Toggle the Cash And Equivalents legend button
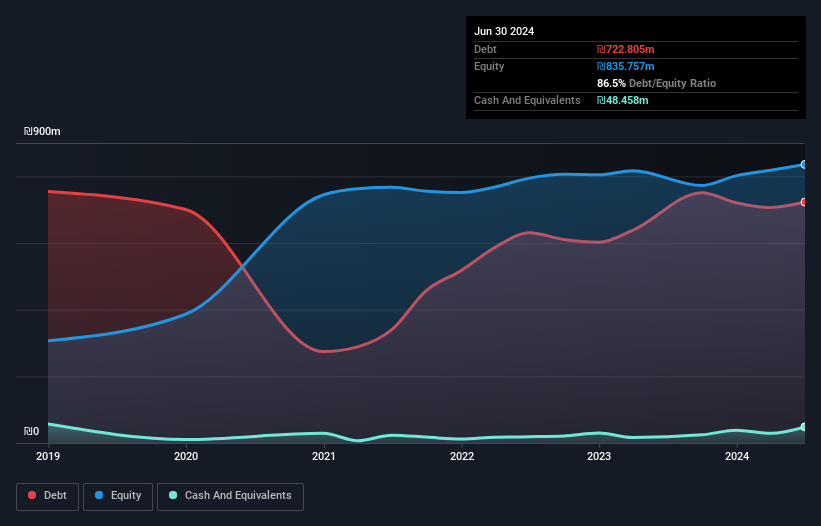The height and width of the screenshot is (526, 821). (x=230, y=496)
